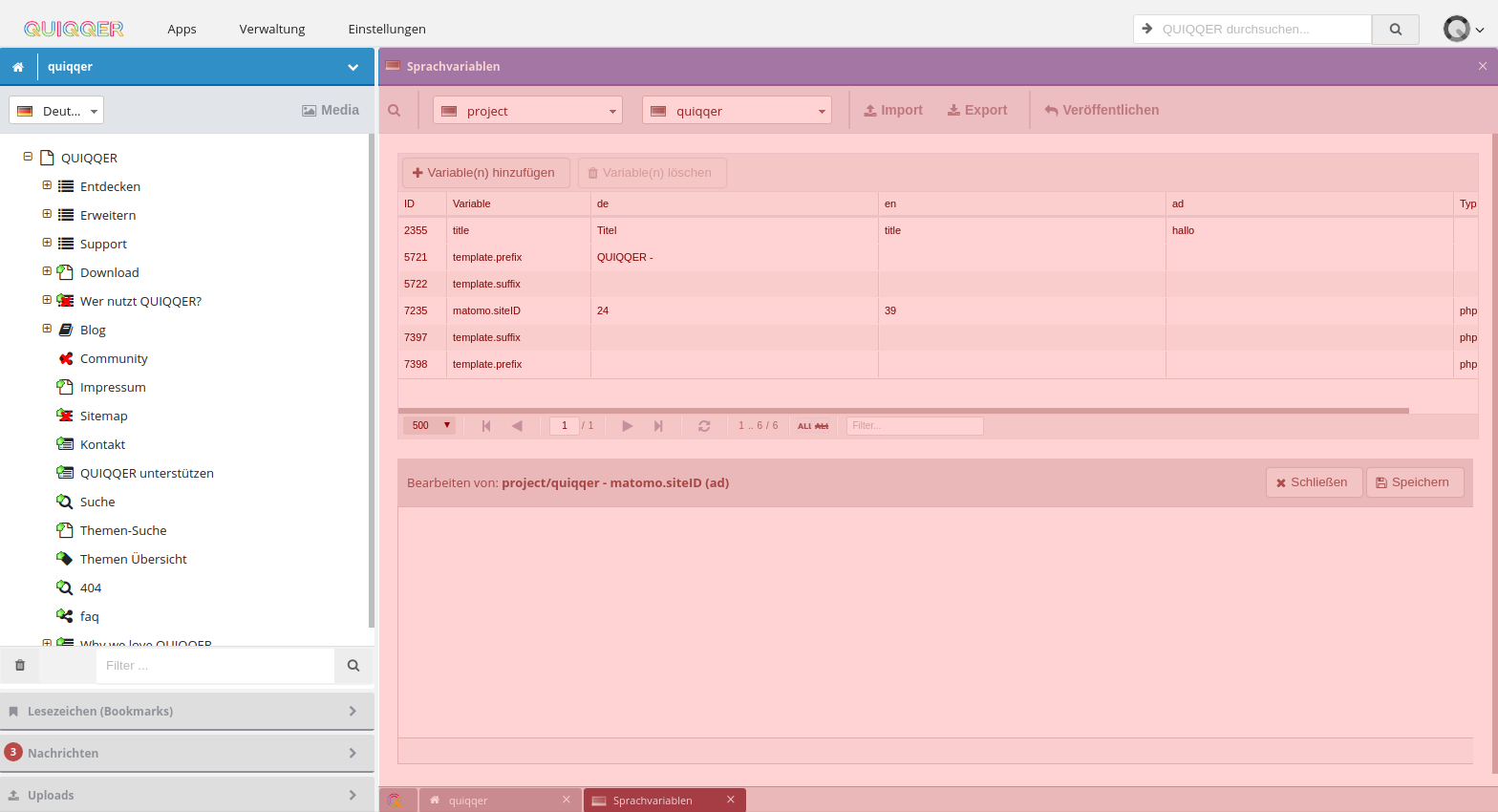Open the user avatar menu
Image resolution: width=1498 pixels, height=812 pixels.
[1463, 29]
